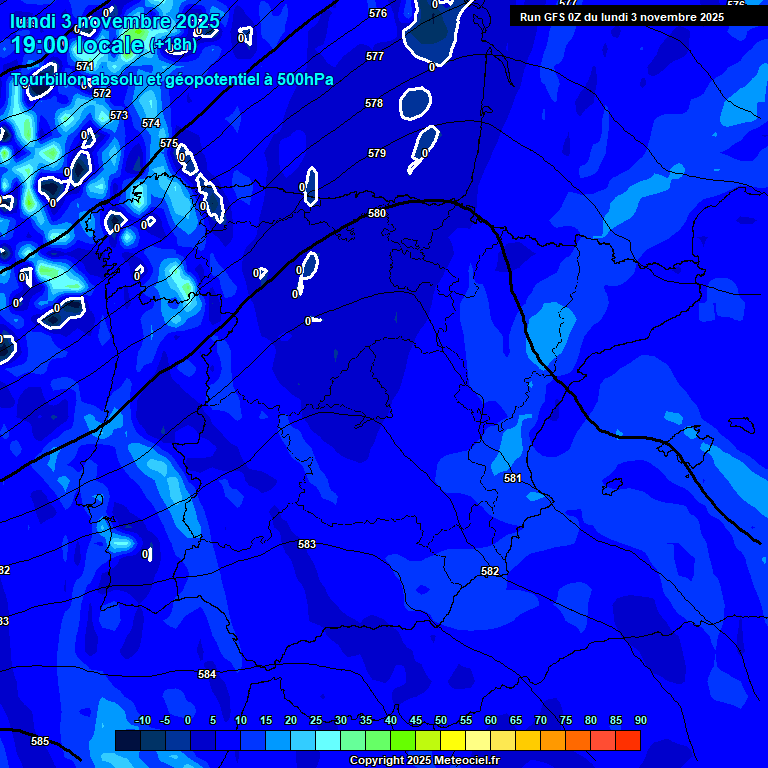The image size is (768, 768).
Task: Open the Copyright 2025 Meteociel.fr credit
Action: coord(425,760)
